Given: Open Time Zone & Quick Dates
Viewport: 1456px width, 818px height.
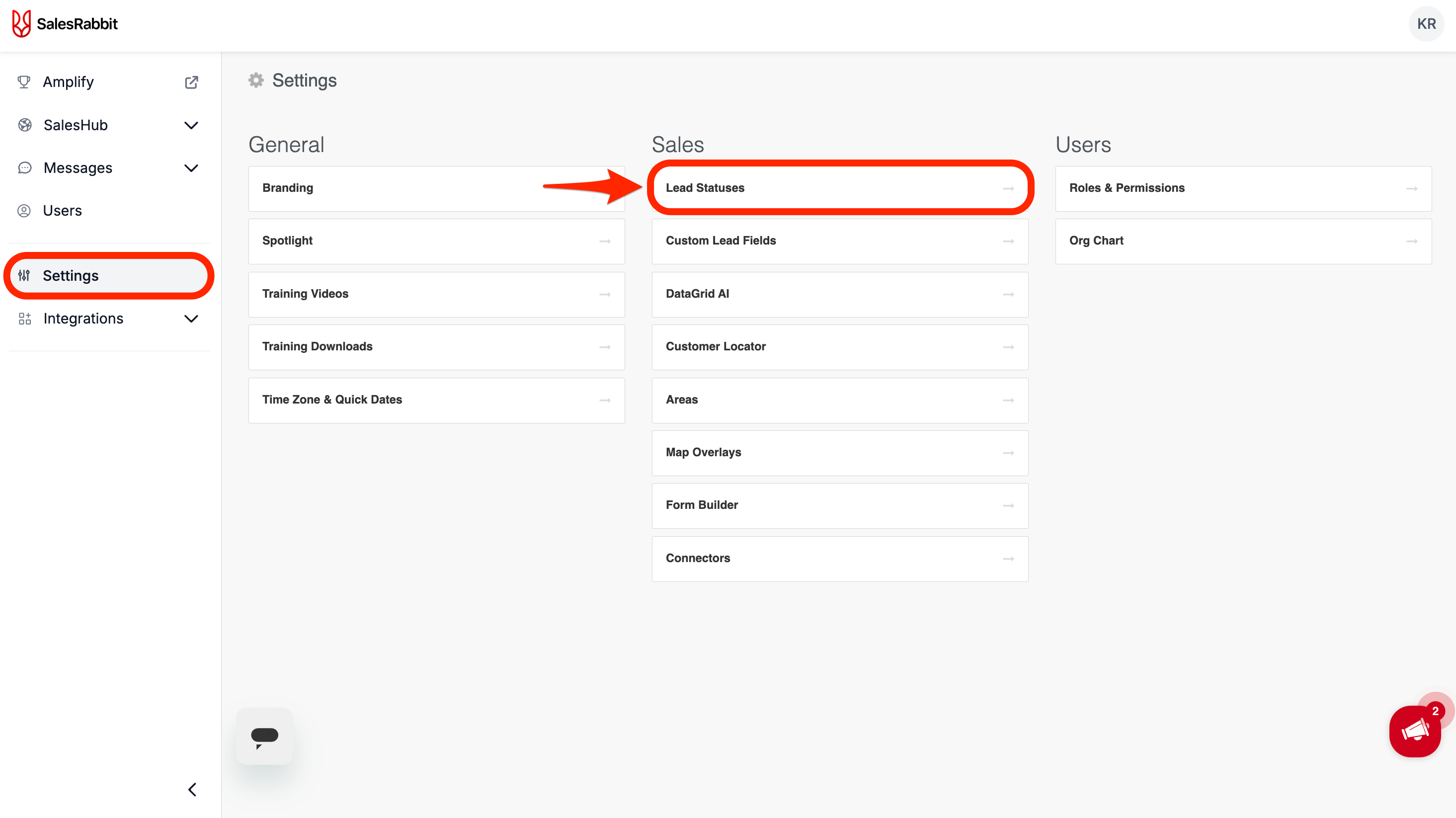Looking at the screenshot, I should tap(436, 400).
